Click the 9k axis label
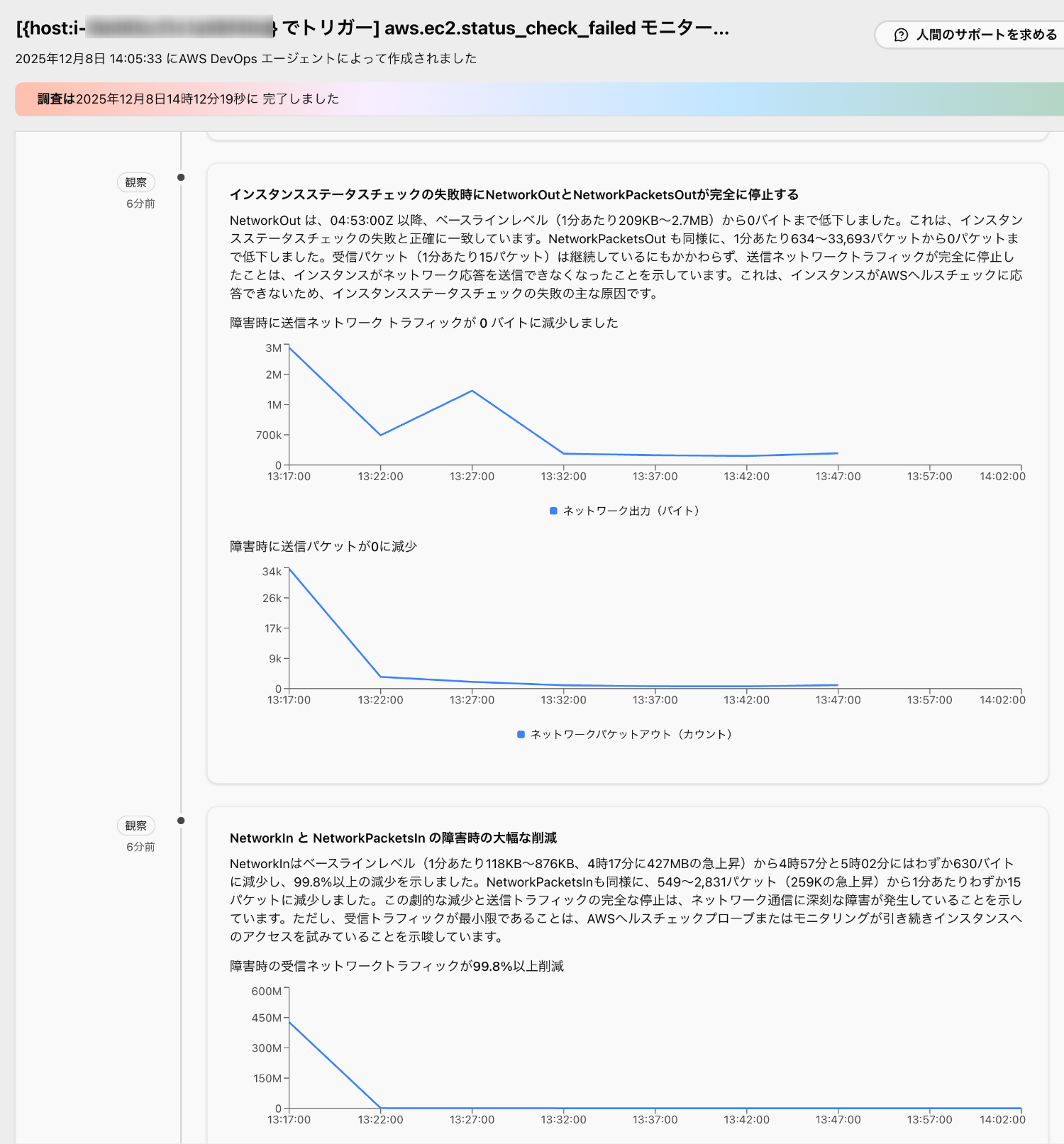The height and width of the screenshot is (1144, 1064). (x=275, y=659)
